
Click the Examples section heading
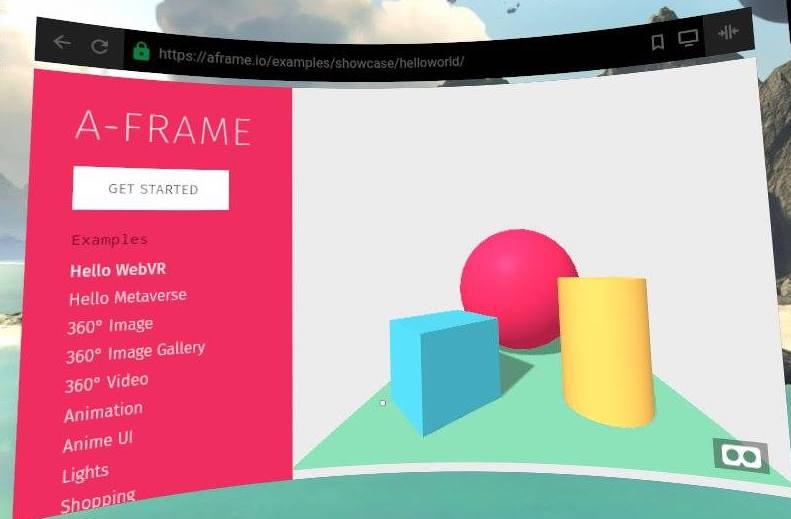coord(110,240)
